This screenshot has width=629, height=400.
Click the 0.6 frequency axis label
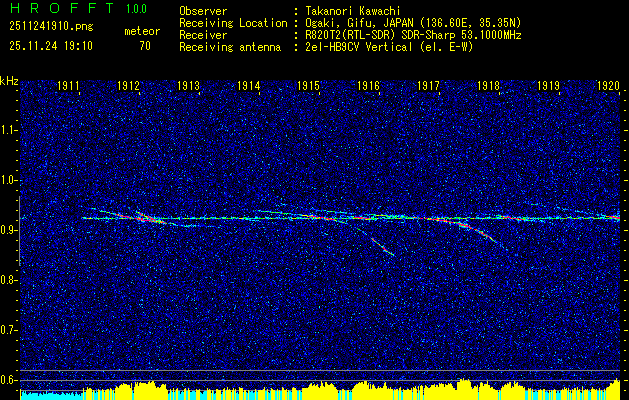[x=9, y=379]
